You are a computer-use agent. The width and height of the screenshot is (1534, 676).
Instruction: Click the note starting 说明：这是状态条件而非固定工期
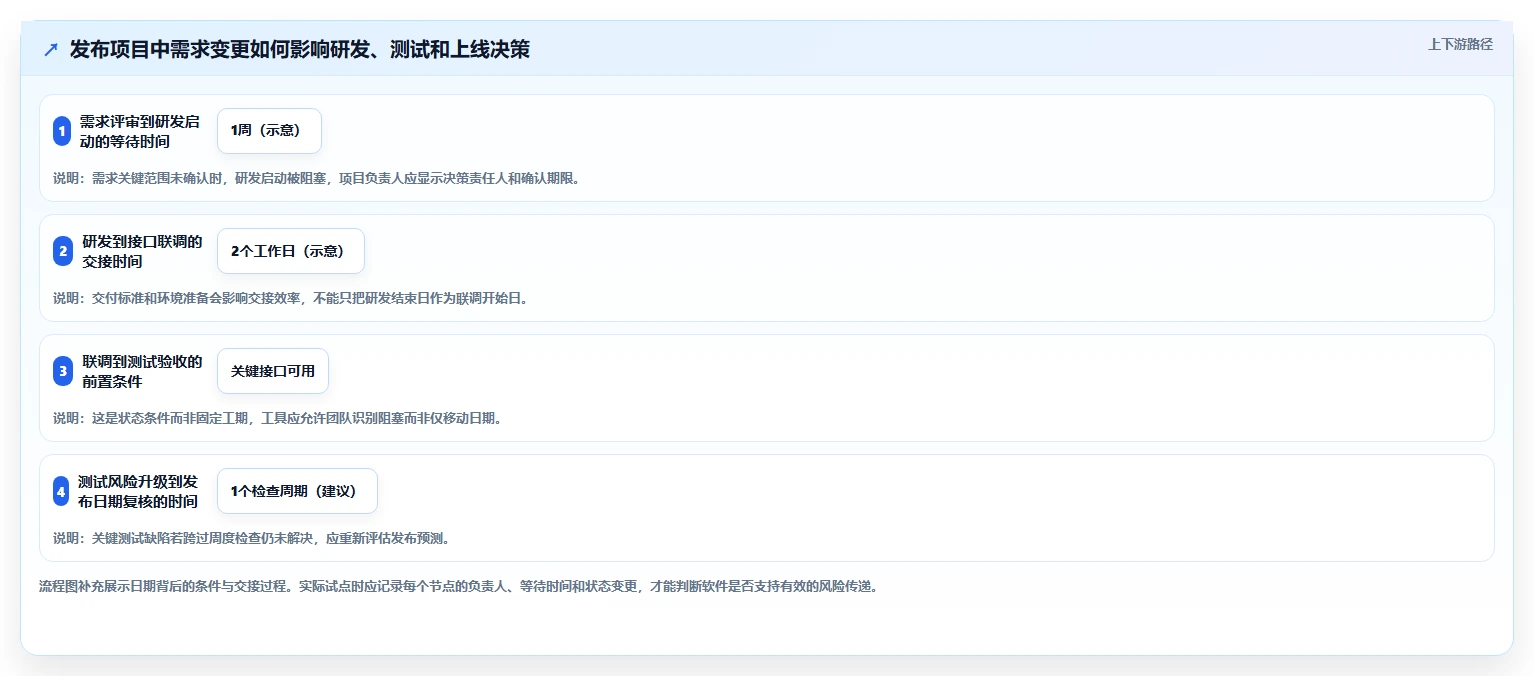pos(277,418)
